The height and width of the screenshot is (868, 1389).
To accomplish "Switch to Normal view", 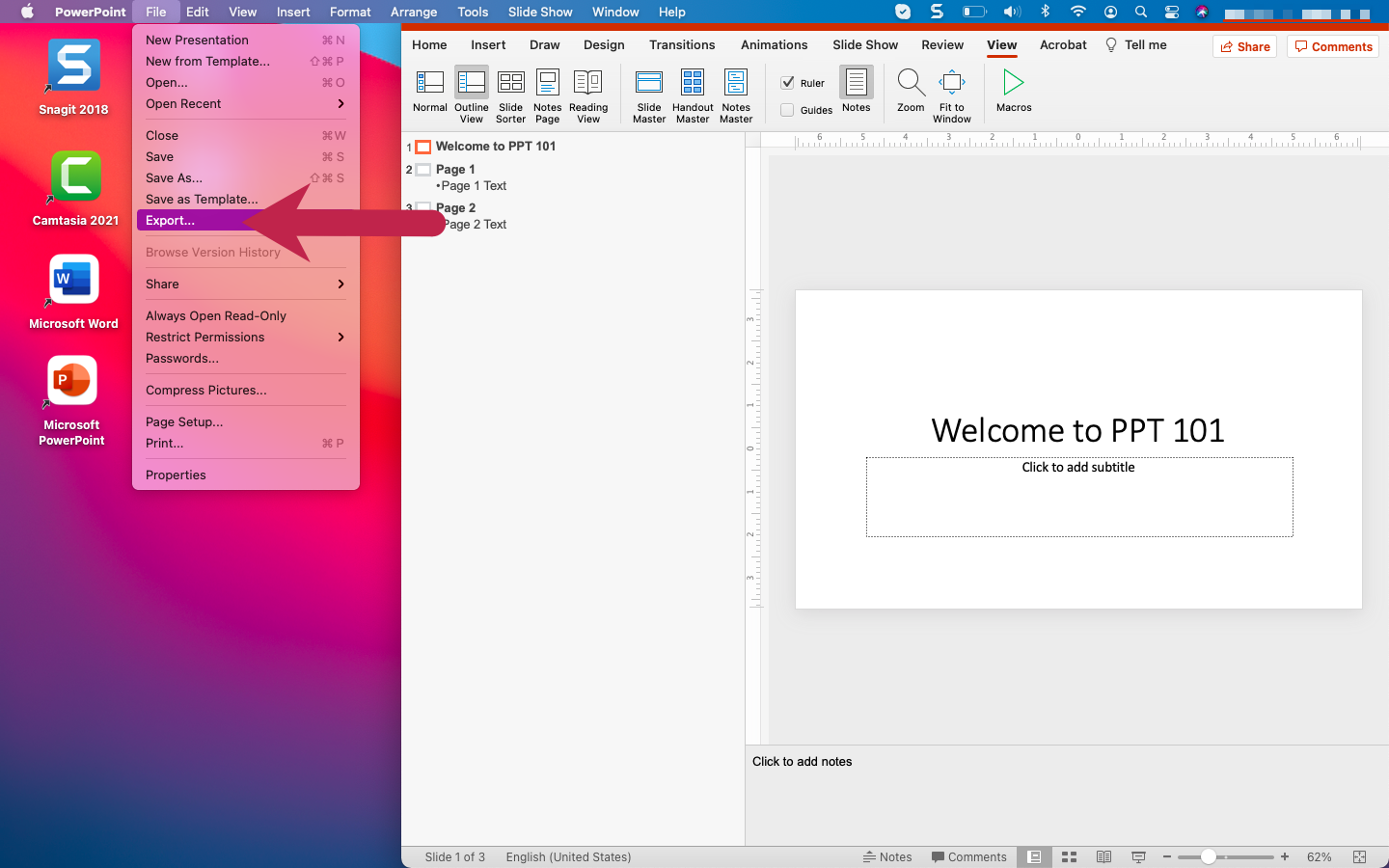I will [x=429, y=94].
